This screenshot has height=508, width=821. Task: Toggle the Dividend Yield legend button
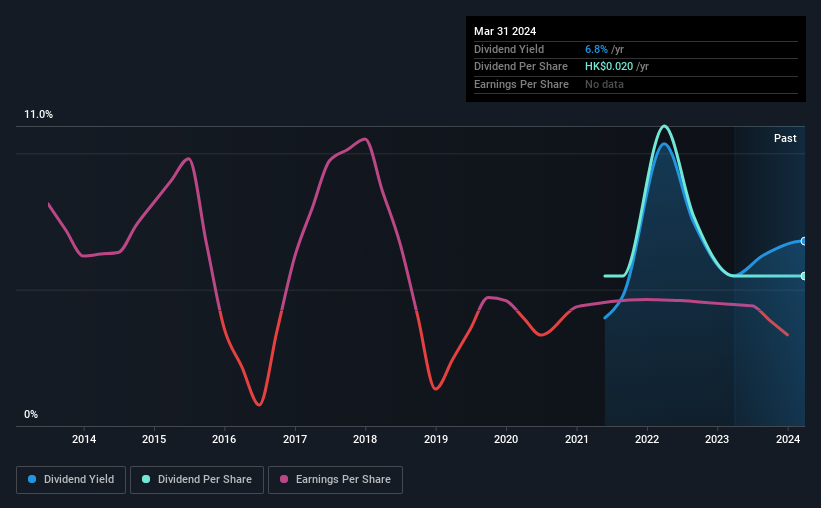[x=72, y=480]
